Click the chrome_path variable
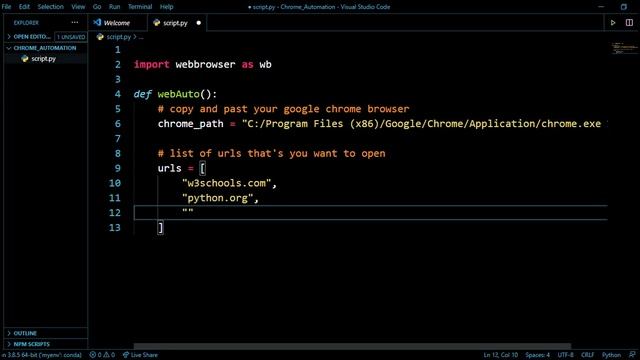 coord(191,124)
